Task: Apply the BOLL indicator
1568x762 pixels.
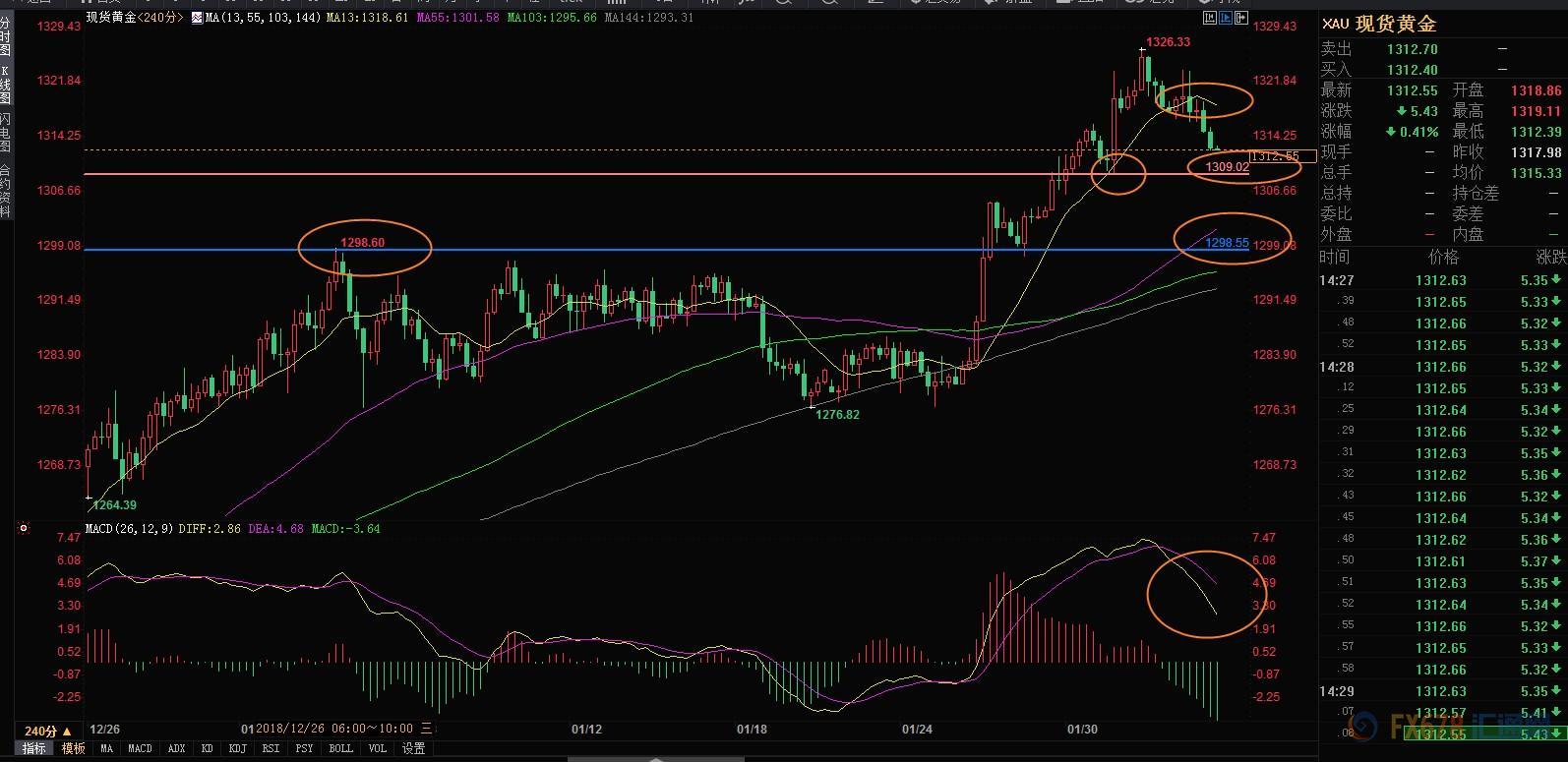Action: (340, 749)
